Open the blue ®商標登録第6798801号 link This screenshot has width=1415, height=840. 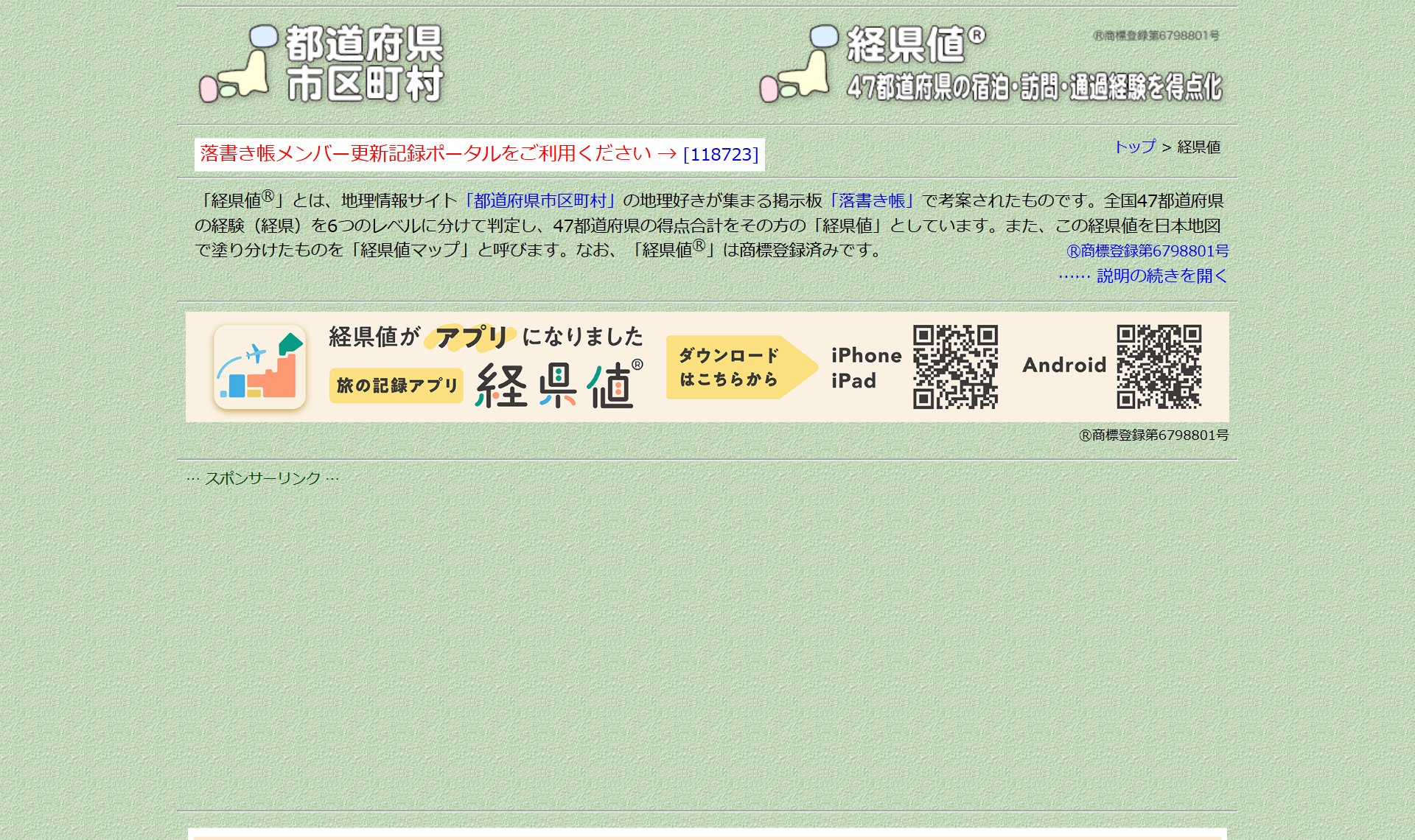point(1147,251)
